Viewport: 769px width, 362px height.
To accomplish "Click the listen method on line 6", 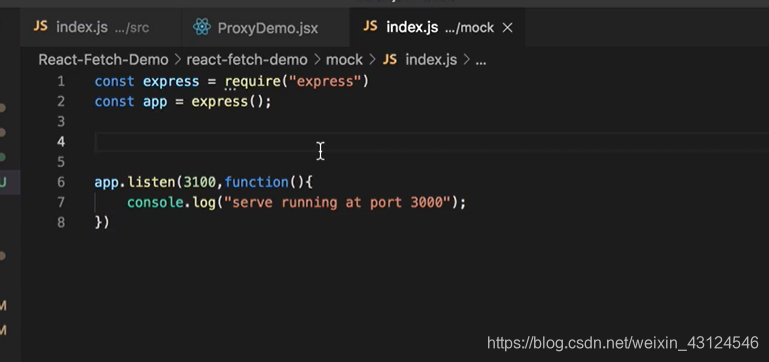I will [151, 182].
